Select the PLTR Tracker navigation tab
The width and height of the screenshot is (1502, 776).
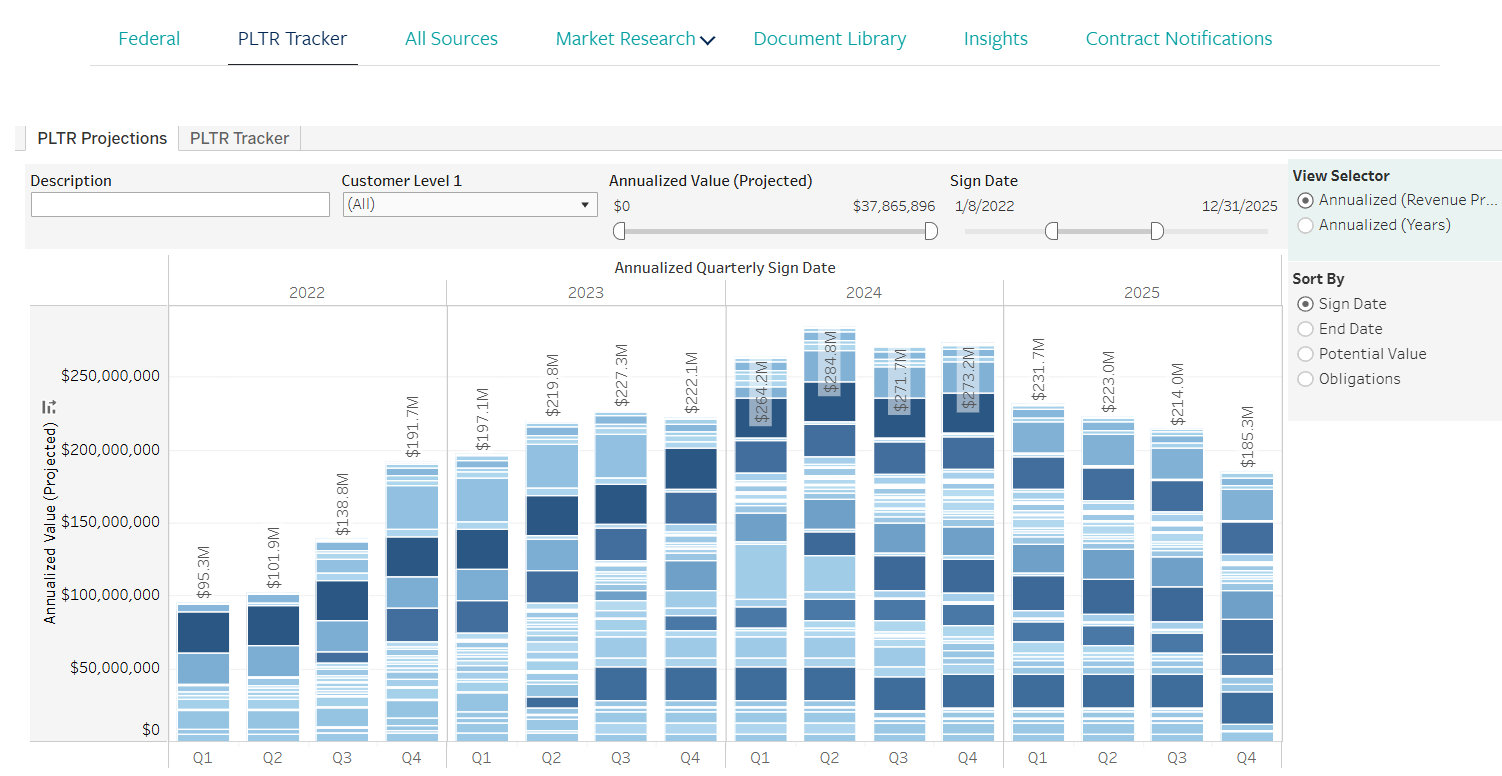coord(292,39)
